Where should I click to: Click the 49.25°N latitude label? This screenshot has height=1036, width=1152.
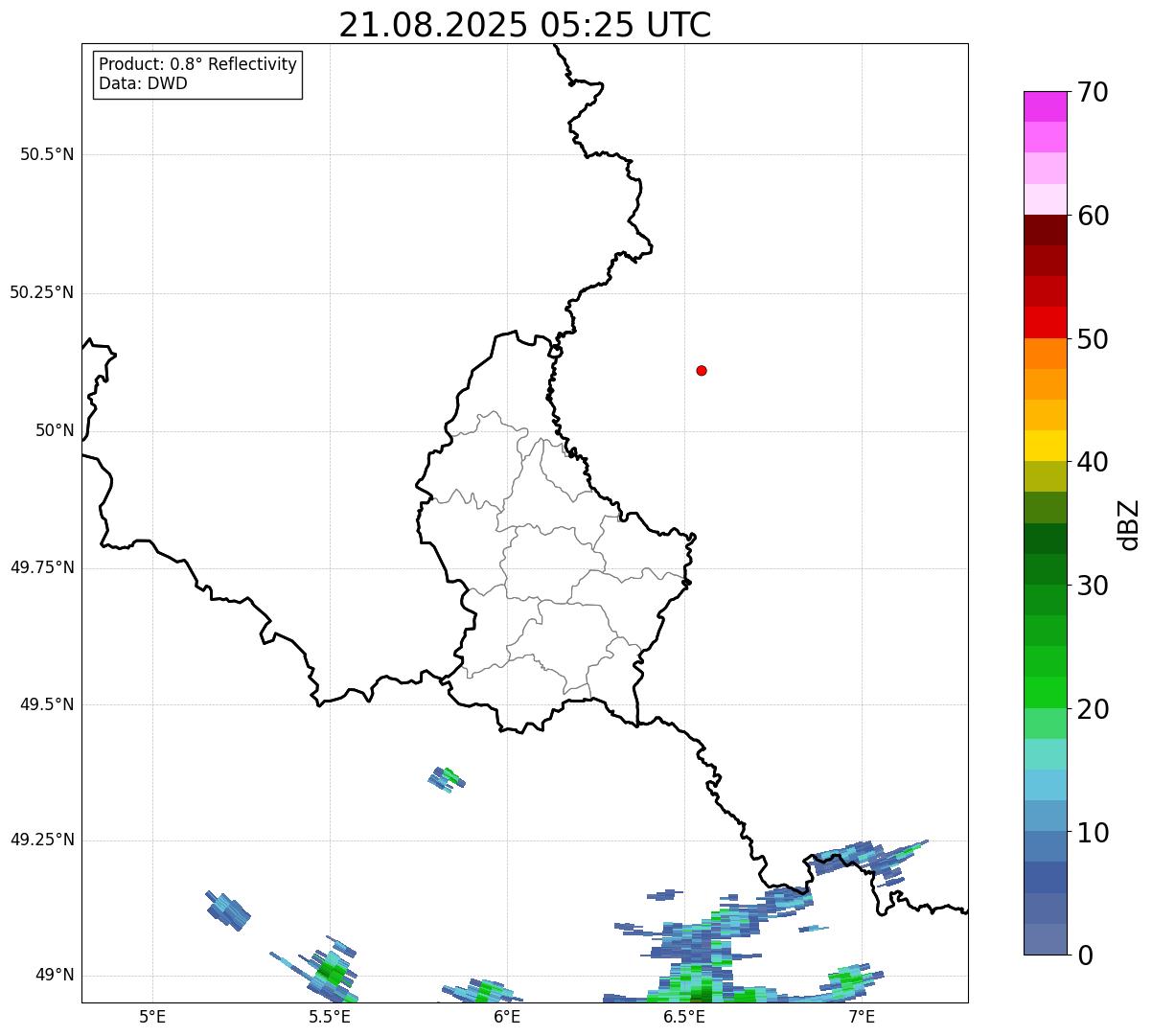tap(42, 840)
